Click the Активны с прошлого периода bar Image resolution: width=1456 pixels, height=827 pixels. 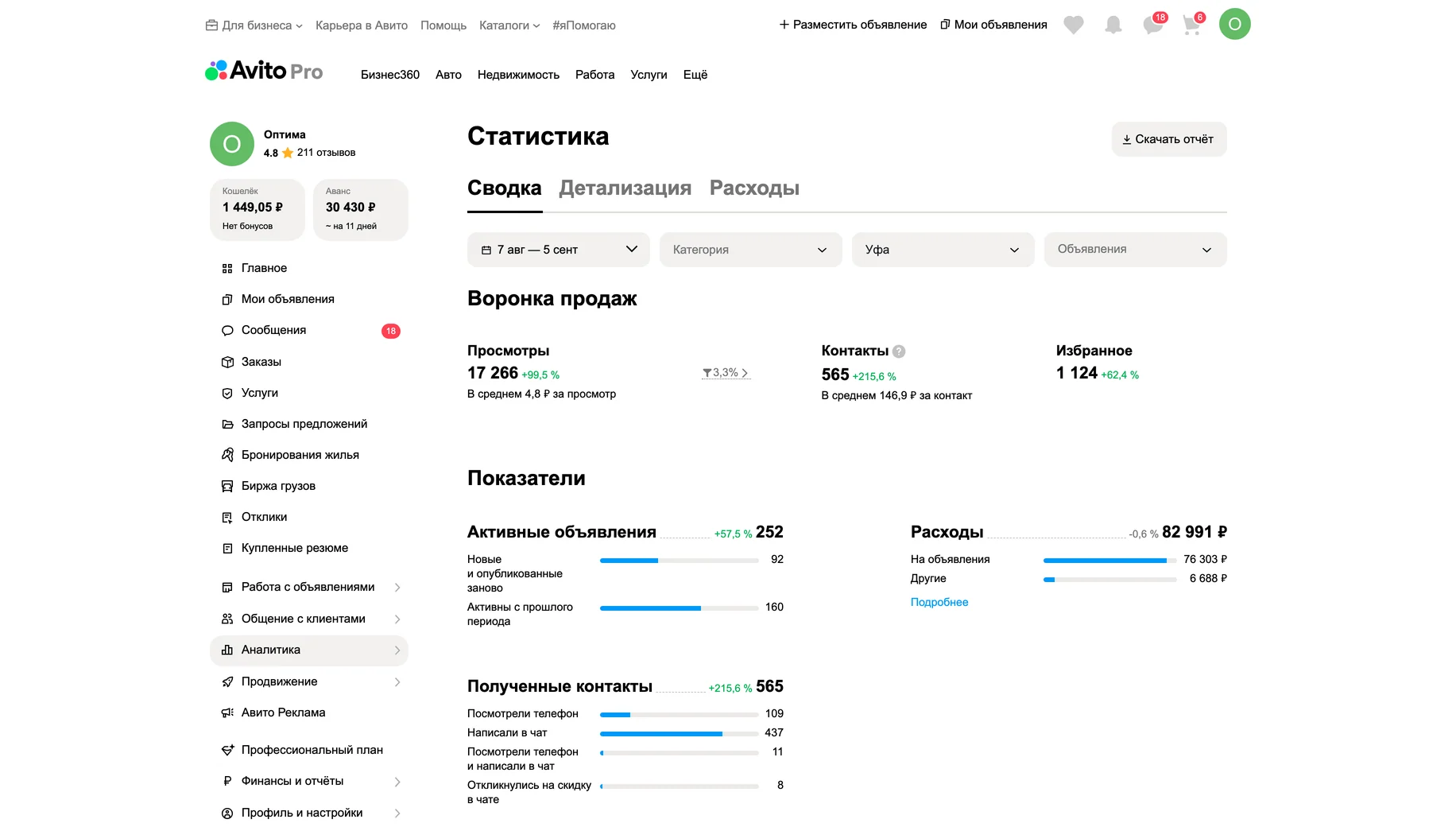680,608
